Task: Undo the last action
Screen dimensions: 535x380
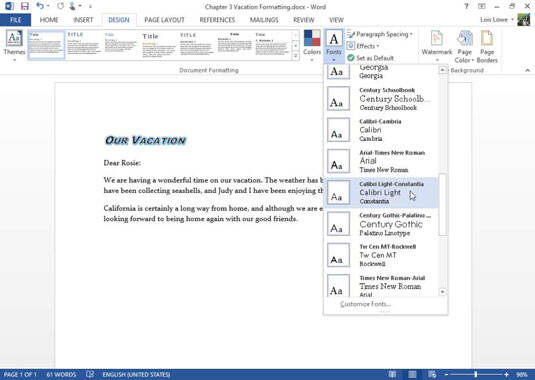Action: click(x=40, y=6)
